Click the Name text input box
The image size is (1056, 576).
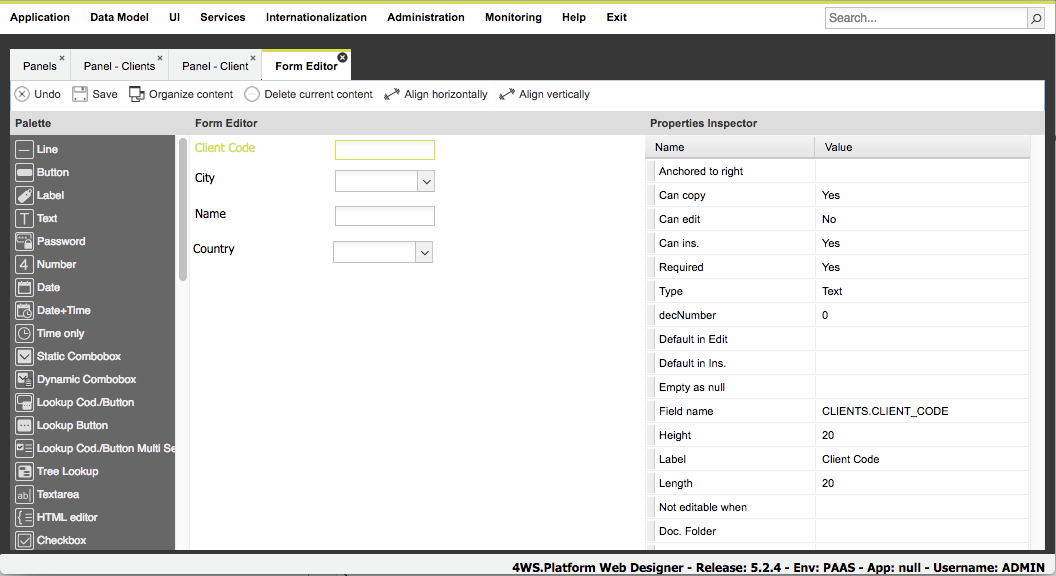point(385,216)
